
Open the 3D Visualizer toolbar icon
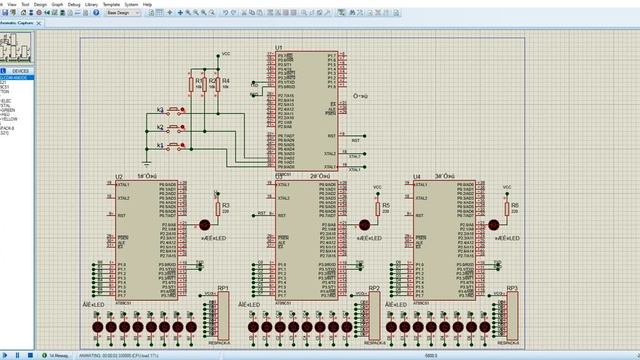pos(47,13)
